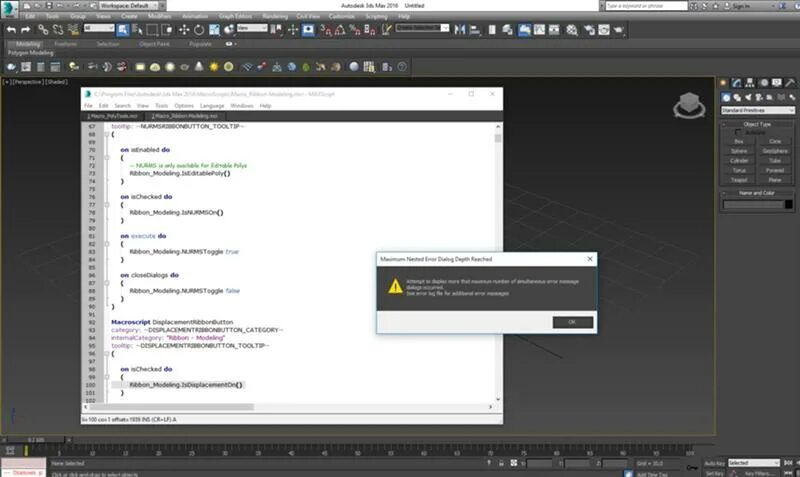Toggle the 3D Snaps button
Viewport: 800px width, 477px height.
pos(326,30)
